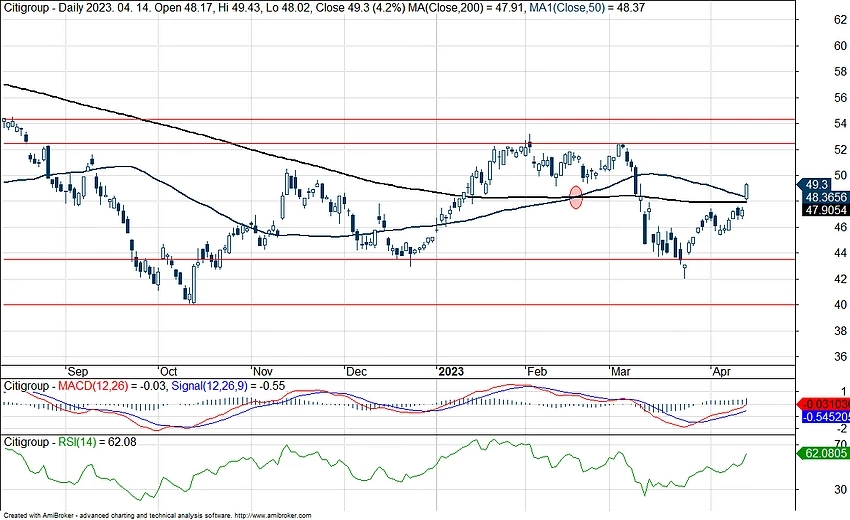This screenshot has width=850, height=520.
Task: Click the 2023 year label on the time axis
Action: coord(451,371)
